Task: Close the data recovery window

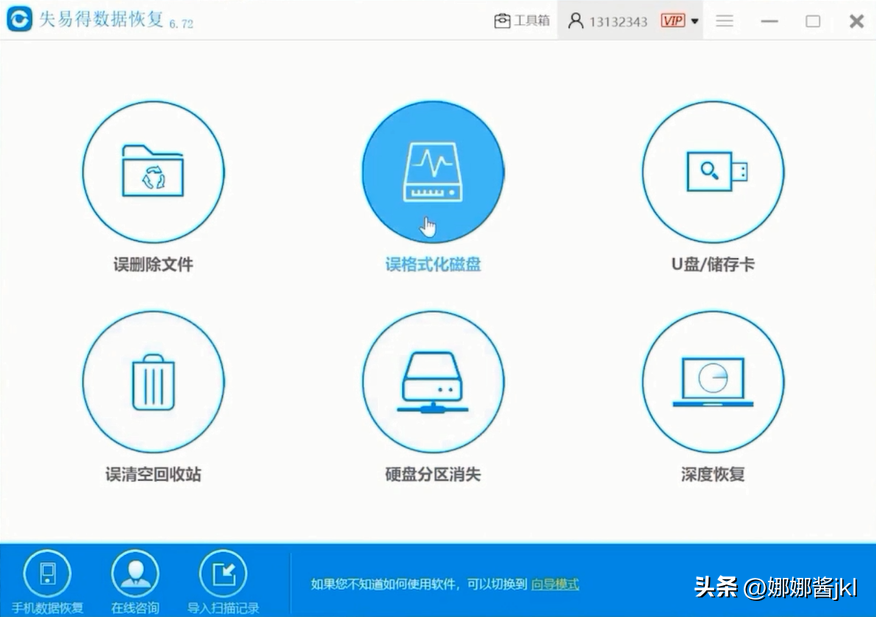Action: tap(856, 21)
